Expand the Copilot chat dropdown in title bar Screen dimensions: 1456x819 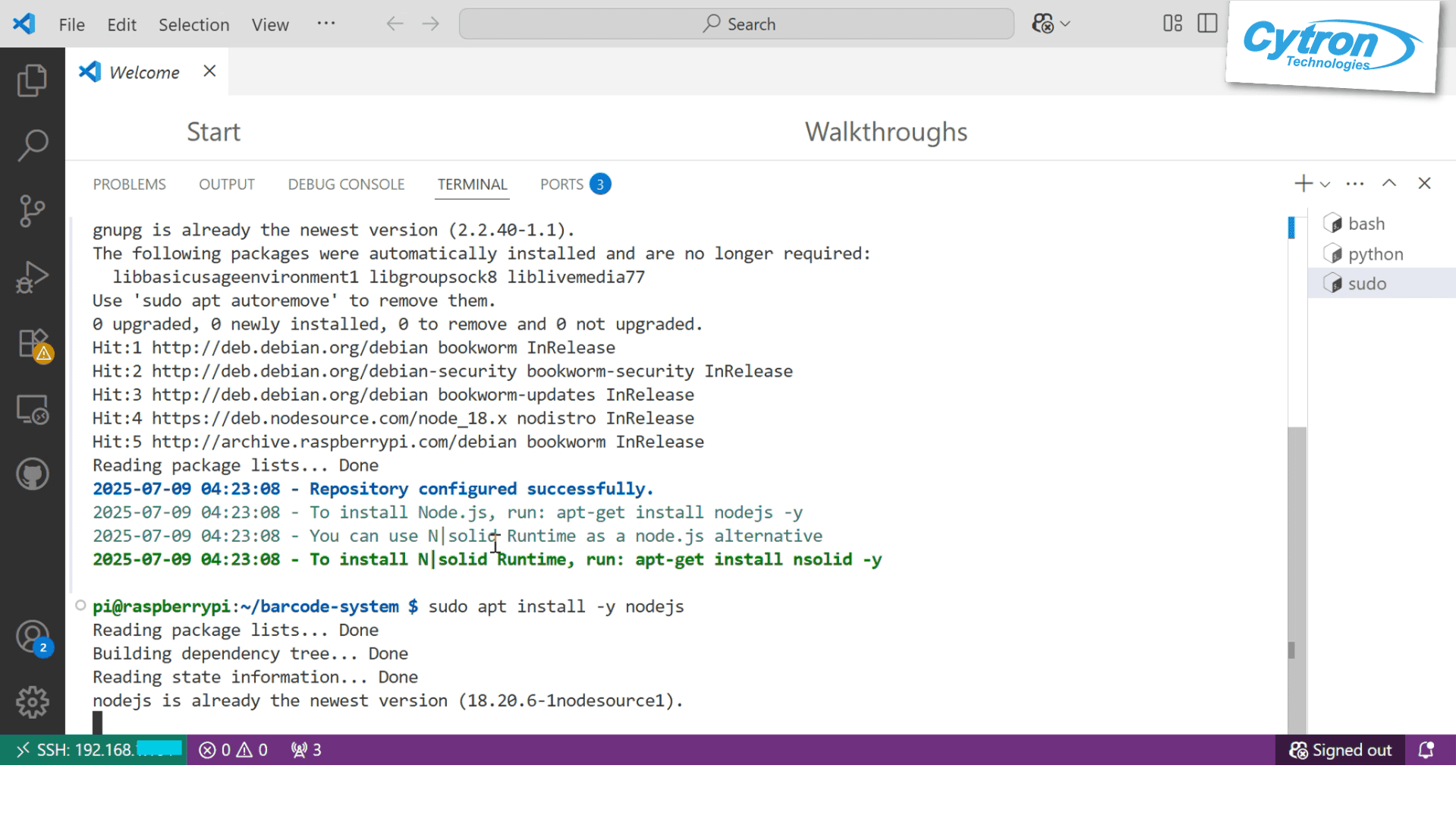pos(1065,24)
